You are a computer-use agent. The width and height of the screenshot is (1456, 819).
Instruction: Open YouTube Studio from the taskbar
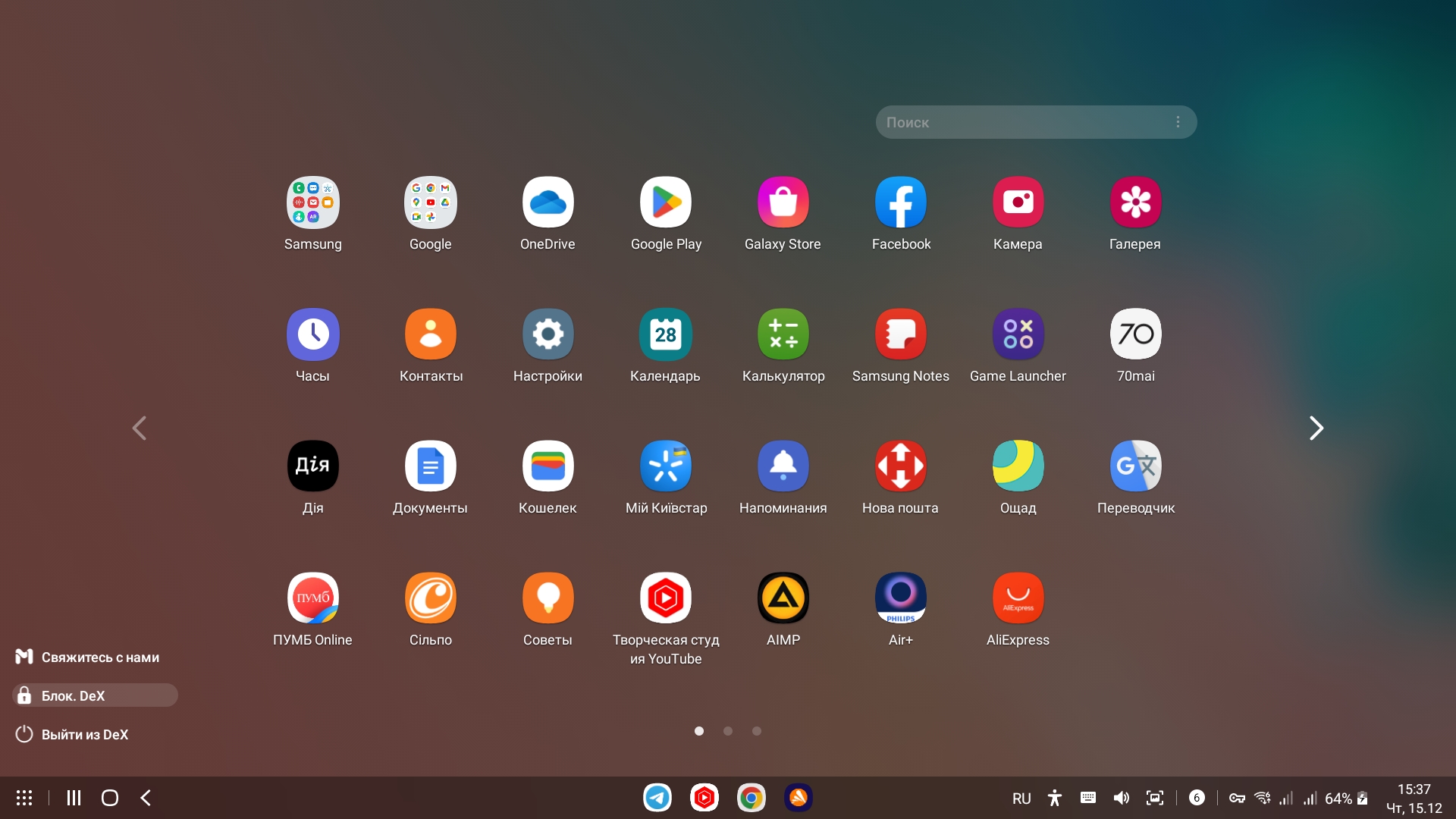tap(704, 798)
